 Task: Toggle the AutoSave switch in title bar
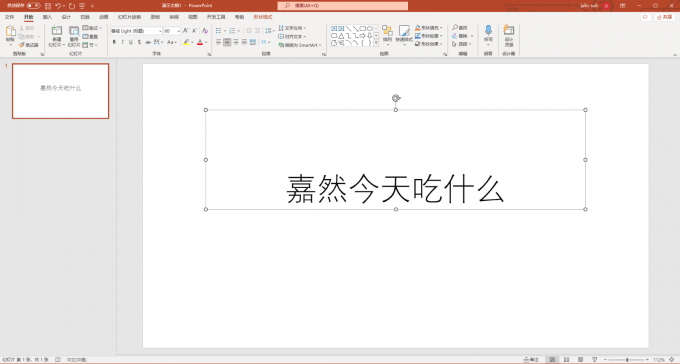pos(34,6)
